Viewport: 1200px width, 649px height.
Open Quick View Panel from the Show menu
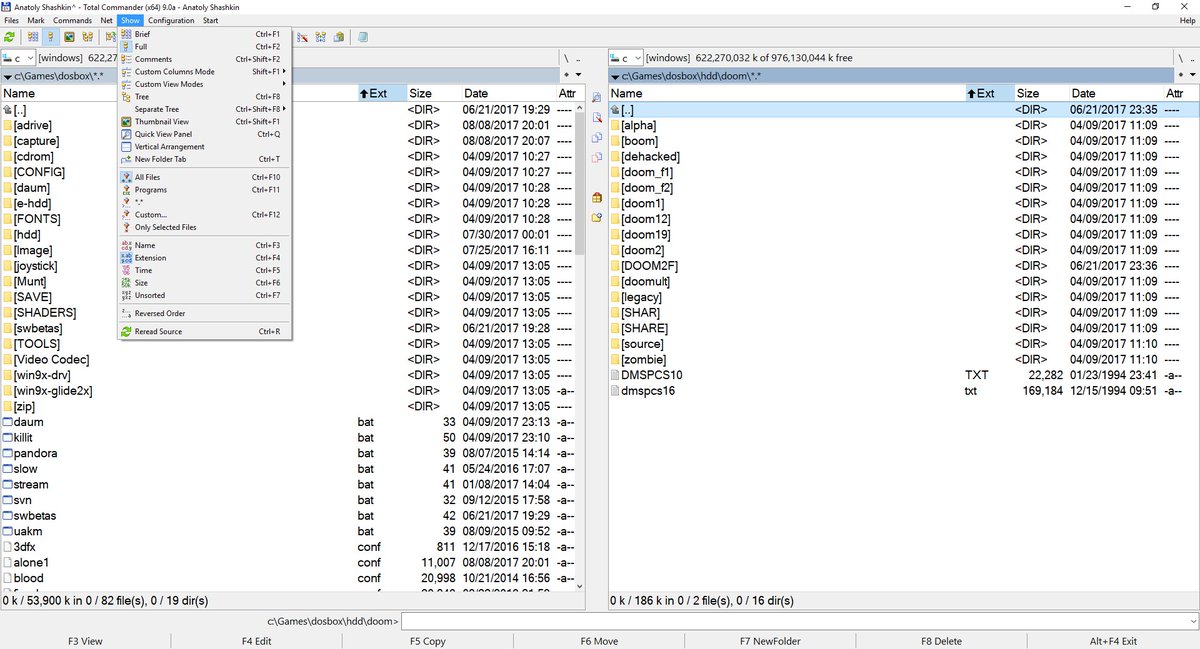click(x=204, y=134)
